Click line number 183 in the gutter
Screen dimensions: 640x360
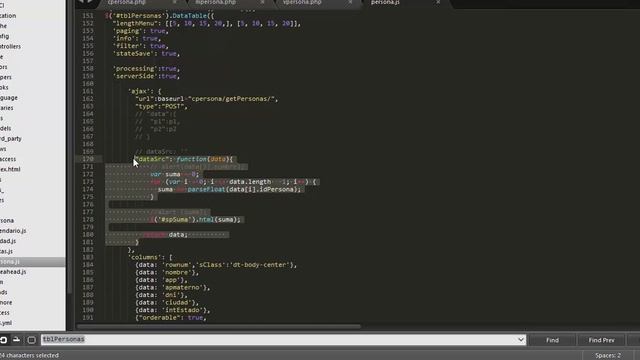pos(88,257)
